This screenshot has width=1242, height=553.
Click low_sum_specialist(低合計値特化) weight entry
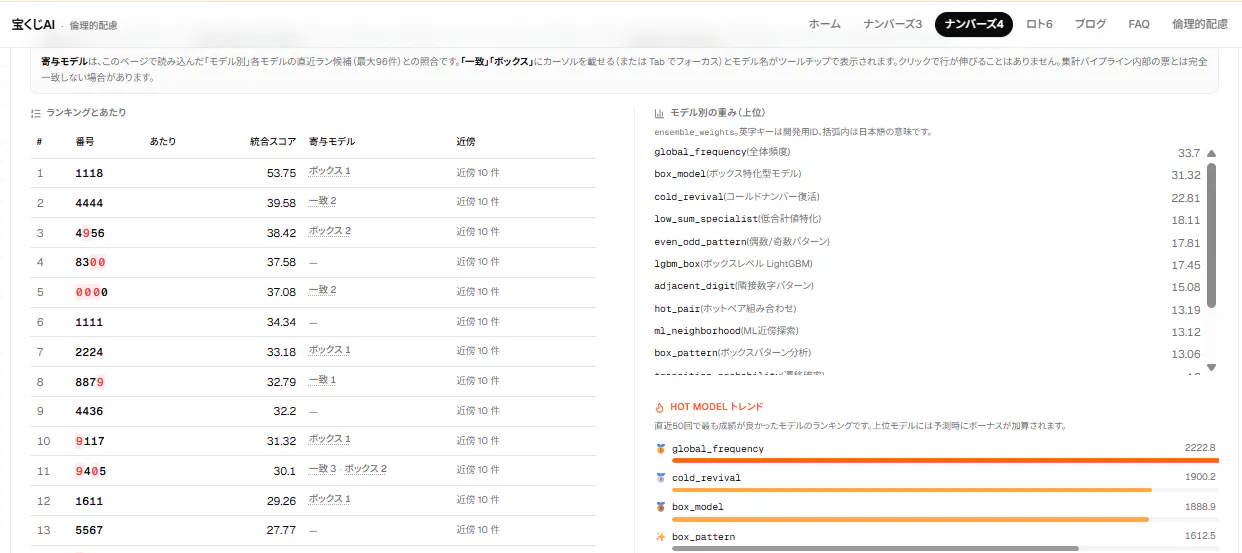click(738, 219)
